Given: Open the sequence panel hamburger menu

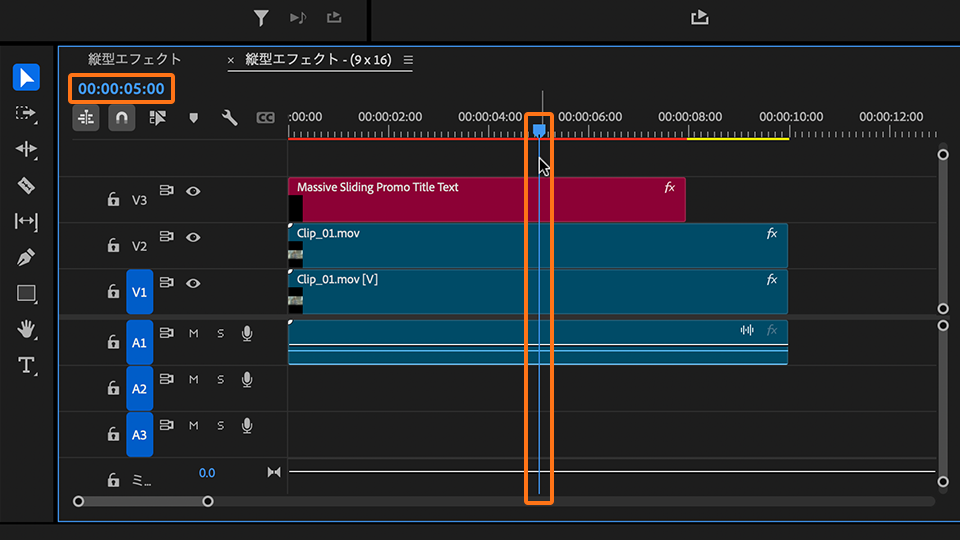Looking at the screenshot, I should click(408, 60).
